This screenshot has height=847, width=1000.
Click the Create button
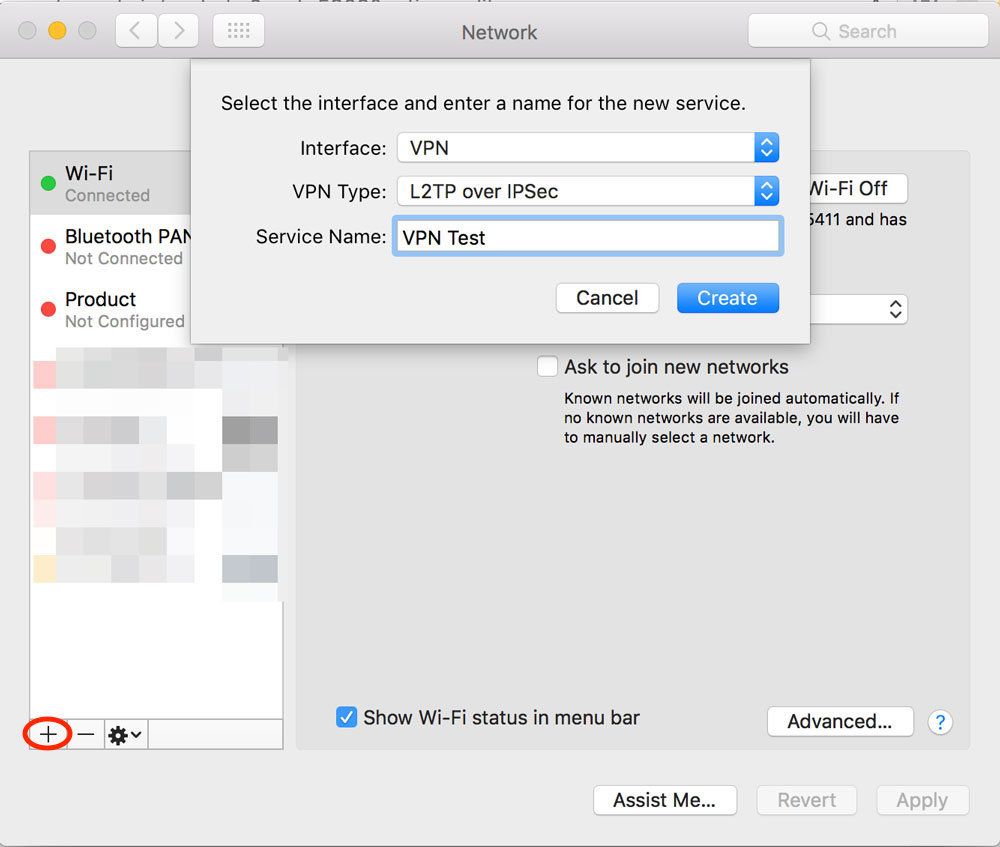pos(727,298)
